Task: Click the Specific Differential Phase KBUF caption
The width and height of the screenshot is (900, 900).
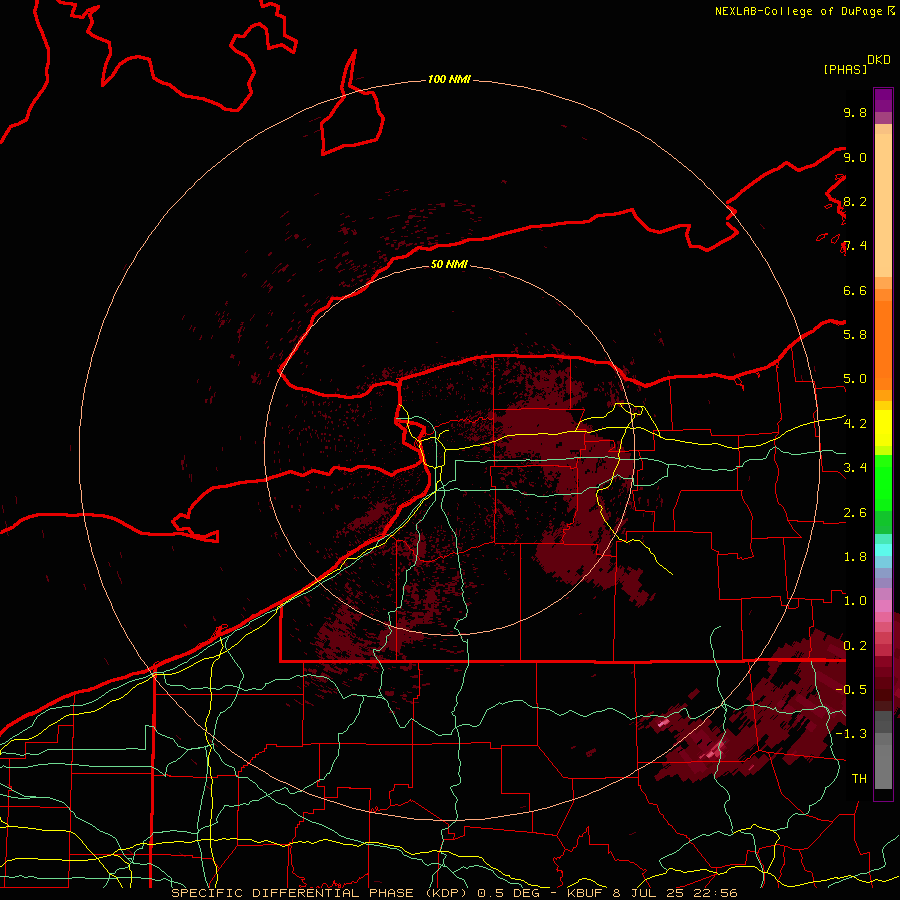Action: pyautogui.click(x=455, y=893)
